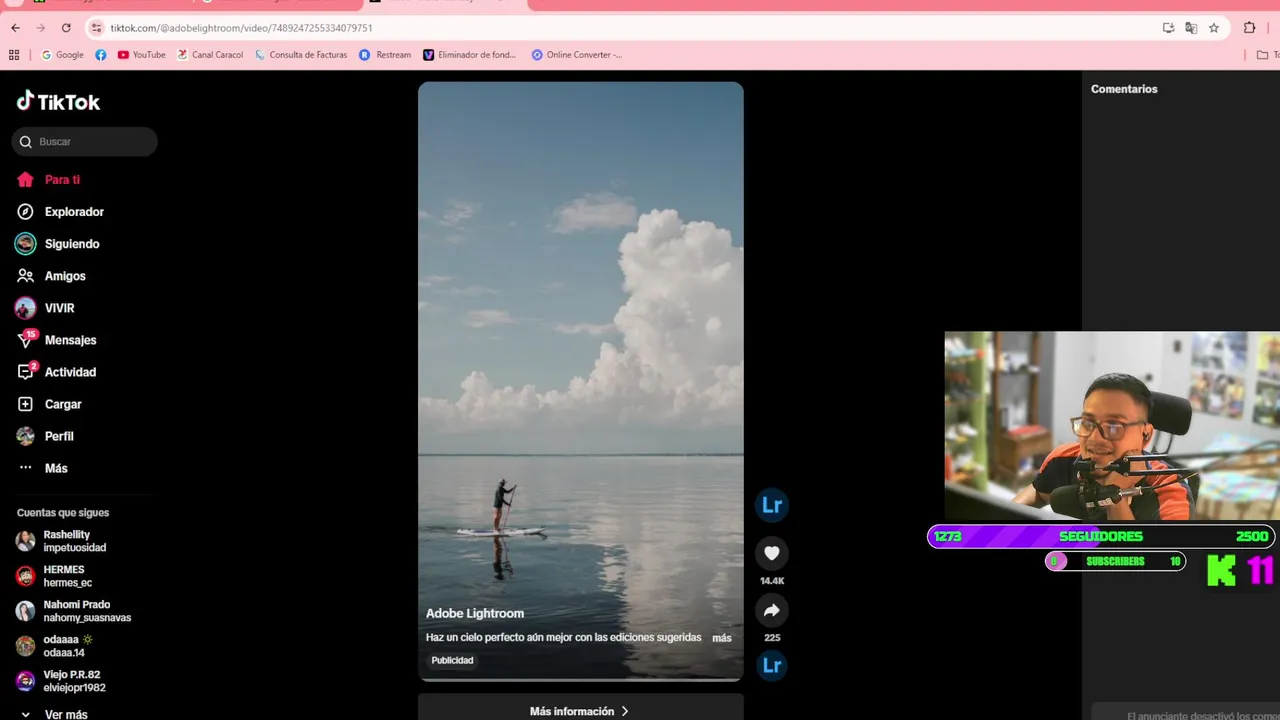Open Google bookmark
1280x720 pixels.
62,55
